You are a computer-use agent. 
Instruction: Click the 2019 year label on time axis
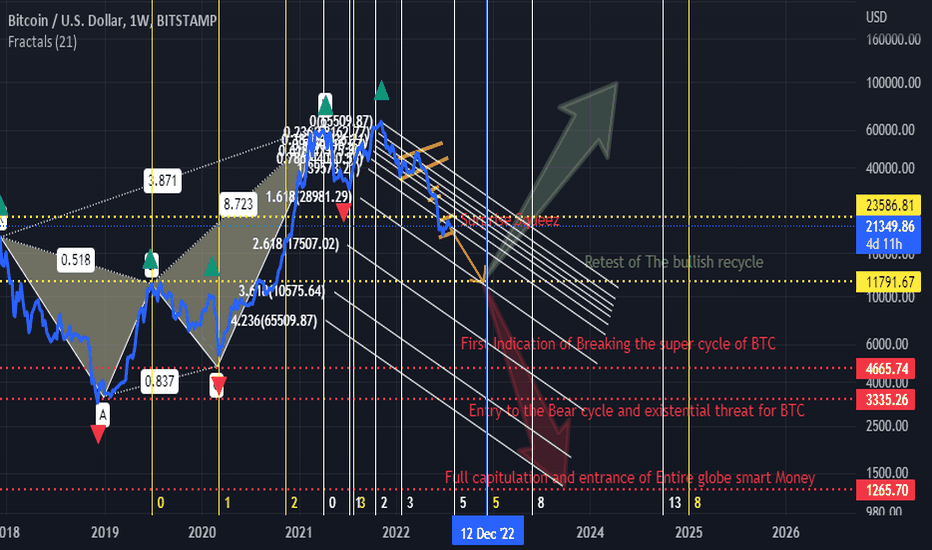105,532
